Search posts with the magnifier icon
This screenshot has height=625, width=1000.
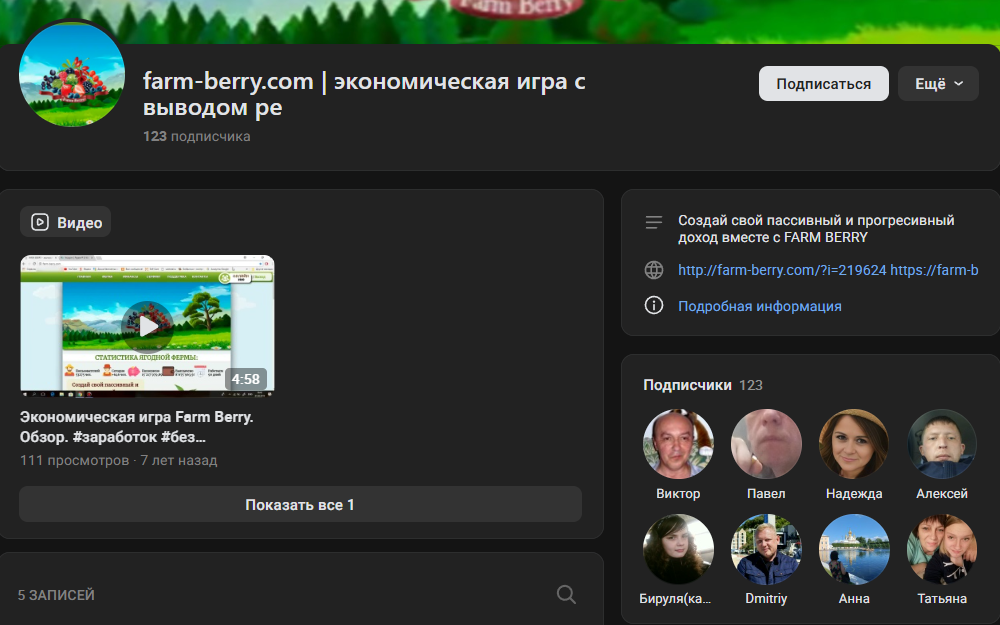566,594
